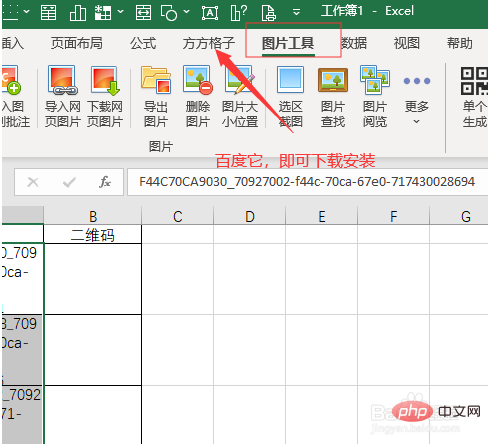This screenshot has width=491, height=444.
Task: Switch to the 方方格子 tab
Action: [x=208, y=43]
